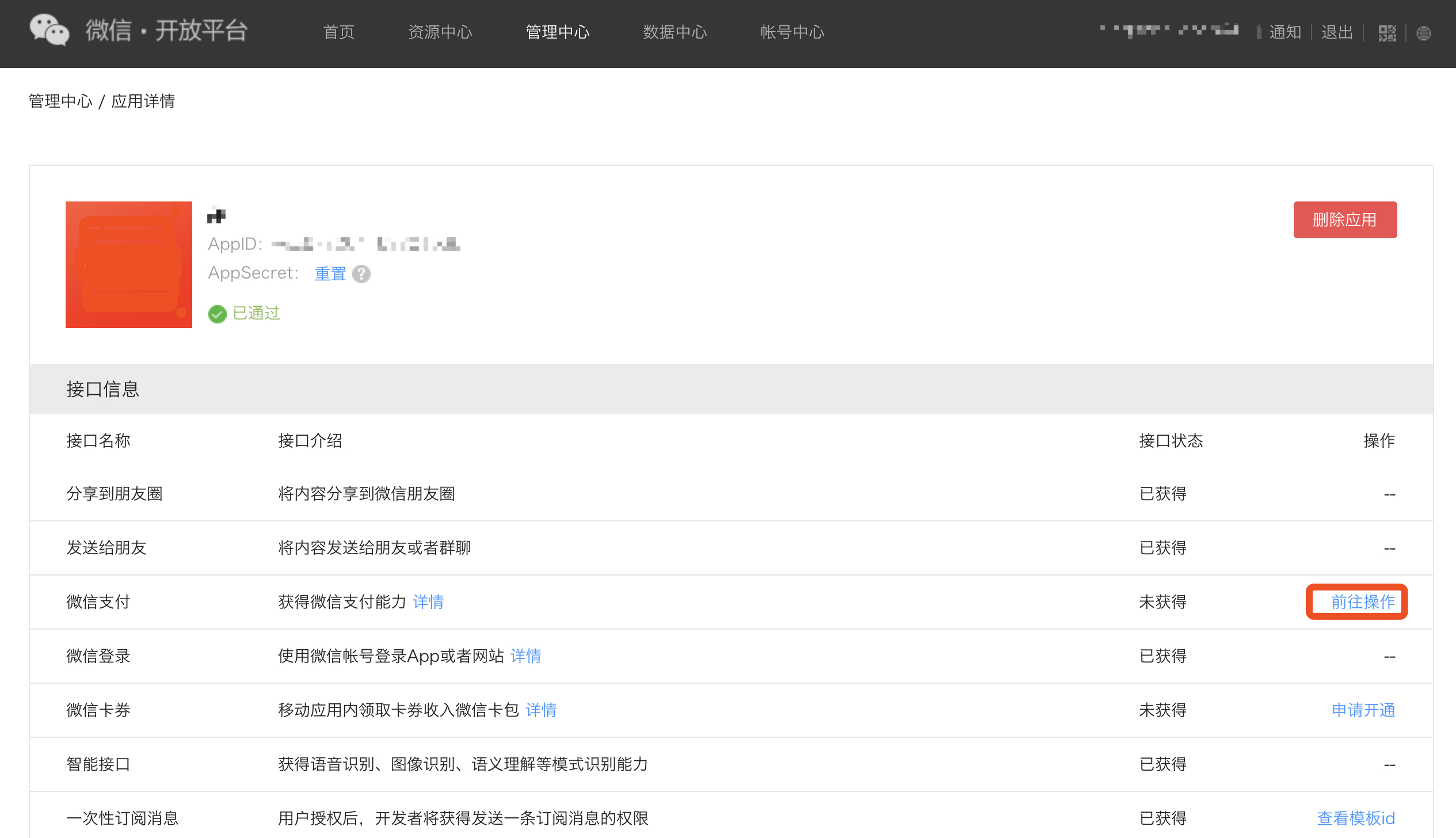This screenshot has width=1456, height=838.
Task: Click the question mark help icon beside AppSecret
Action: (361, 275)
